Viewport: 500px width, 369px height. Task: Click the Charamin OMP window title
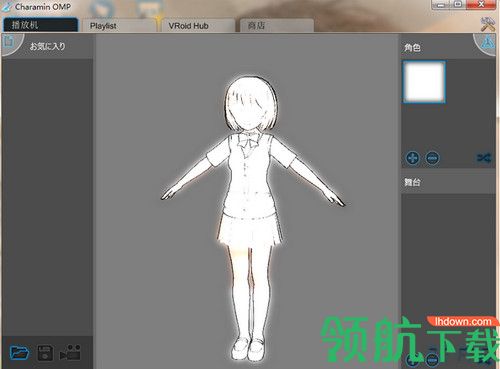(43, 7)
